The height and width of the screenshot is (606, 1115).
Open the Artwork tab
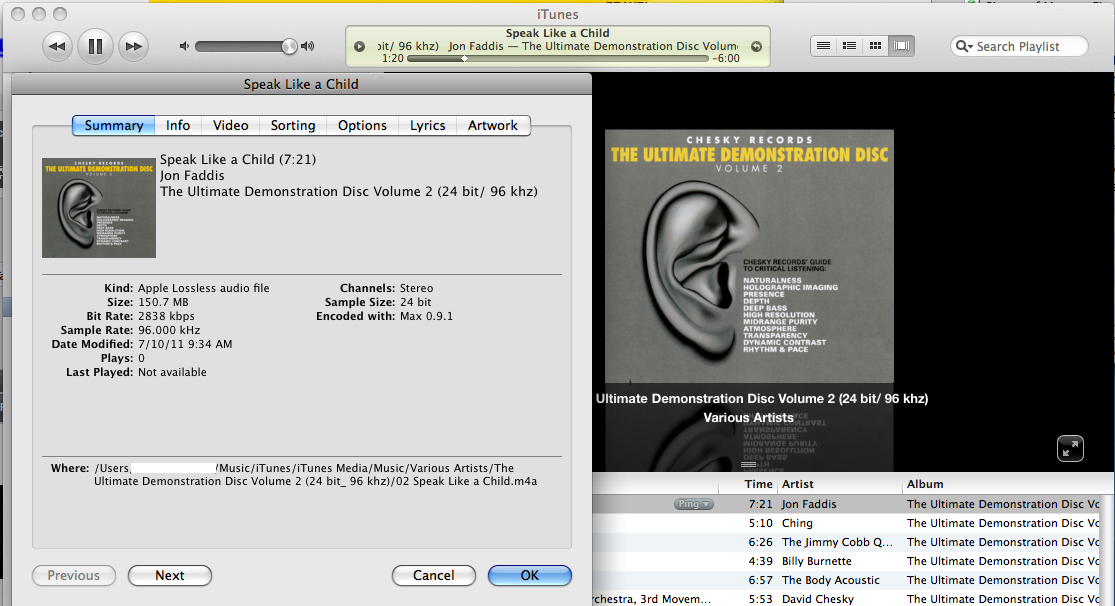(x=493, y=125)
